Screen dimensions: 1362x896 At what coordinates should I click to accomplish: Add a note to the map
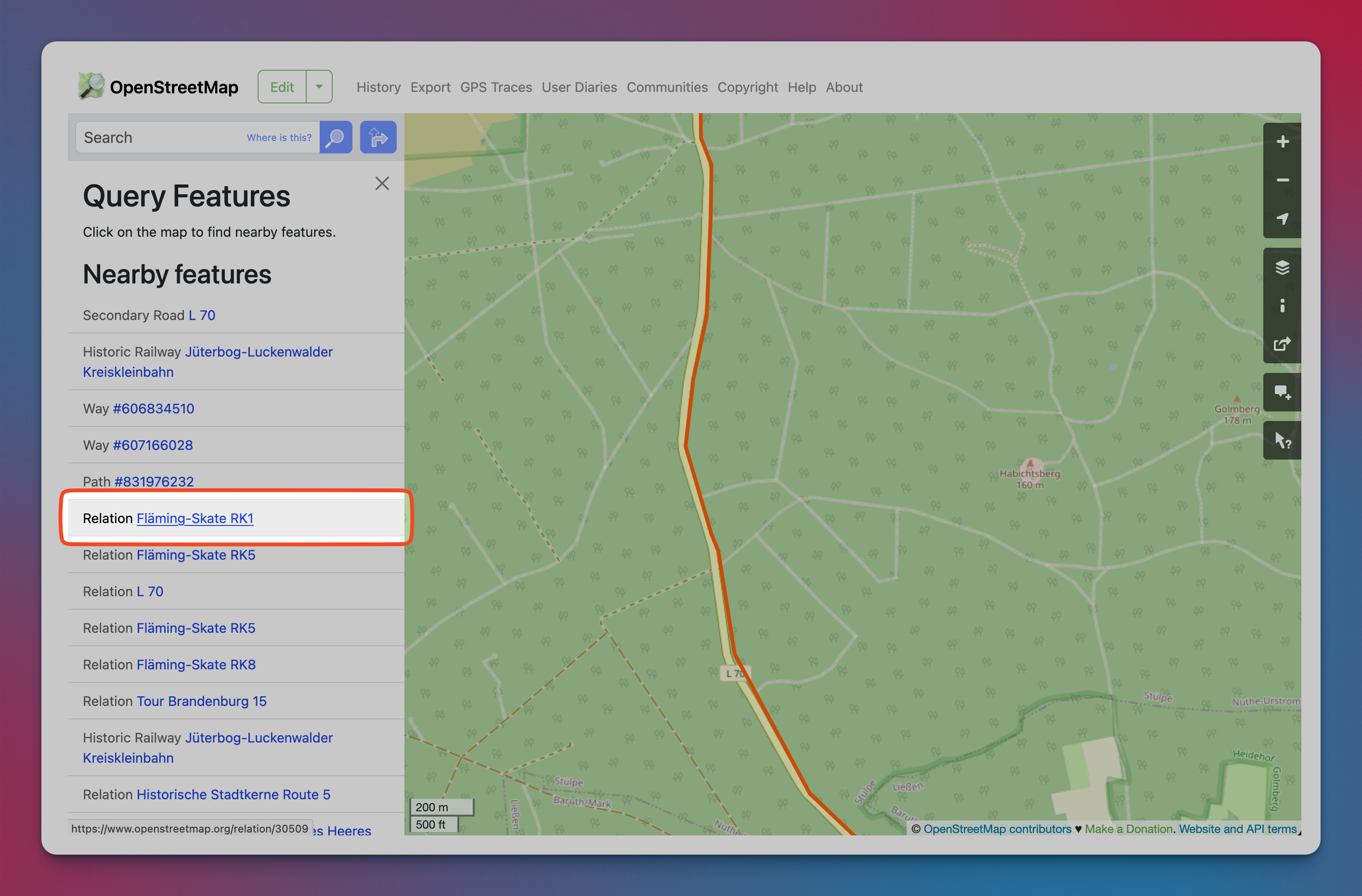point(1282,393)
